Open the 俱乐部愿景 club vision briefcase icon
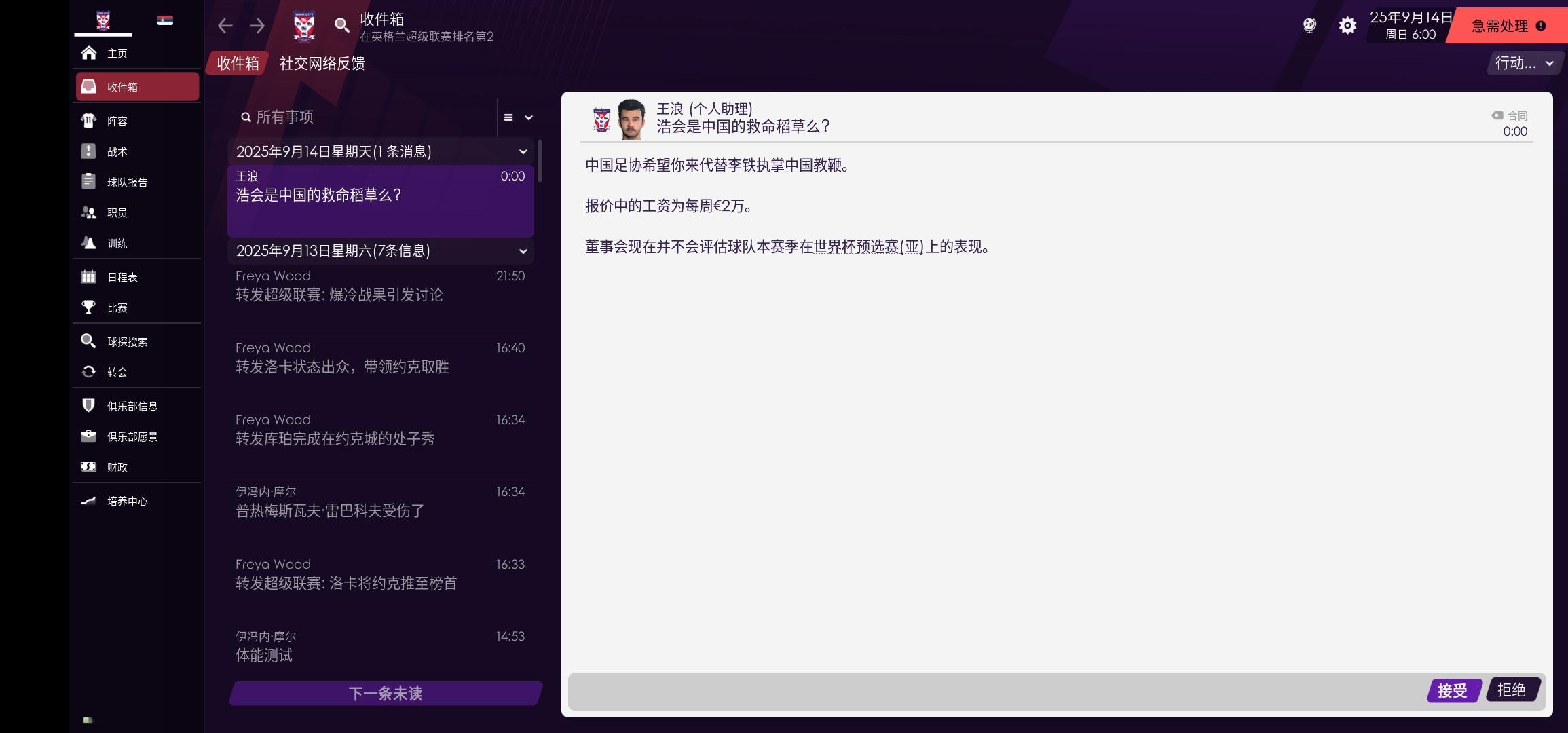 pos(89,436)
